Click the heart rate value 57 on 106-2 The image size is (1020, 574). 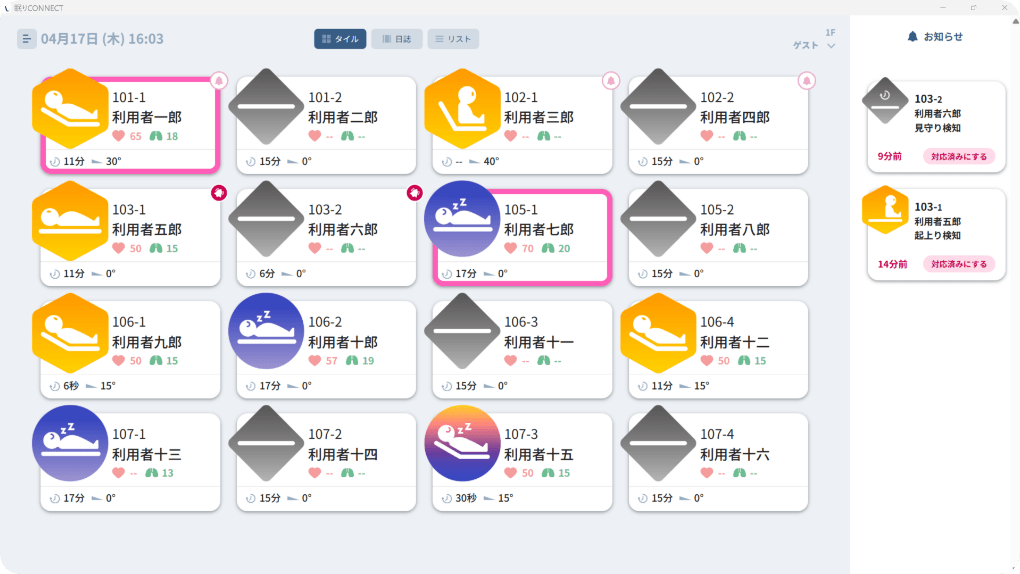pyautogui.click(x=331, y=361)
